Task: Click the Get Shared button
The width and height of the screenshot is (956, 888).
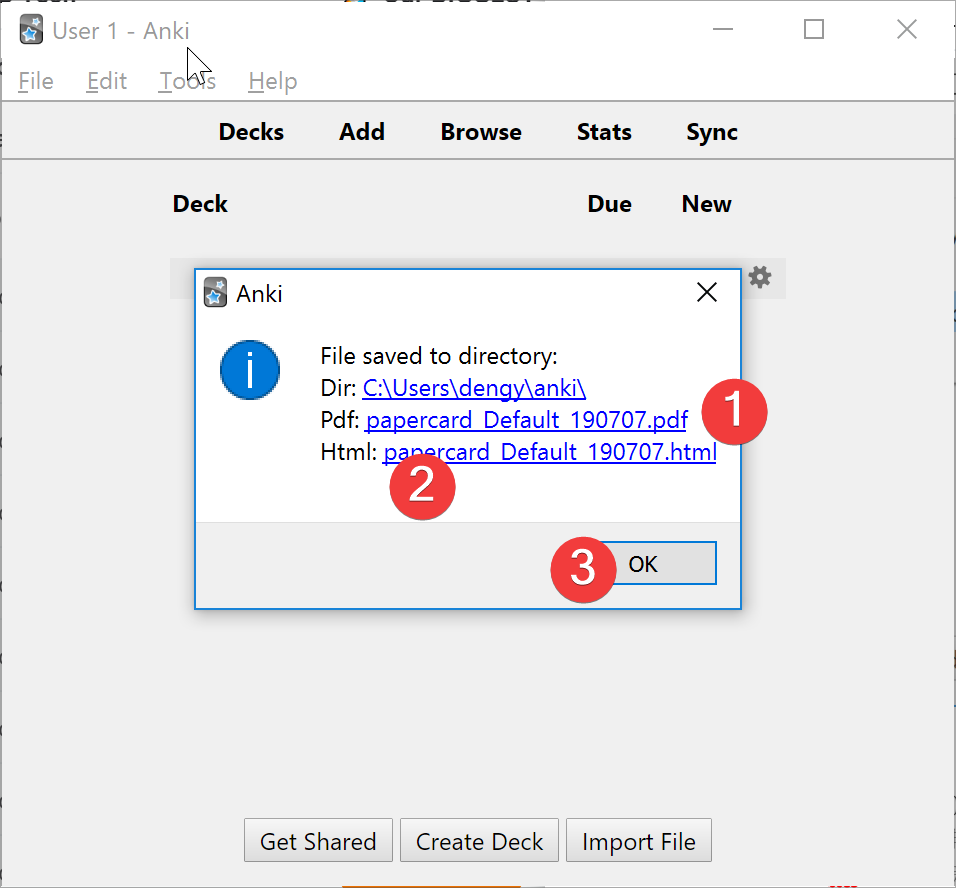Action: 318,840
